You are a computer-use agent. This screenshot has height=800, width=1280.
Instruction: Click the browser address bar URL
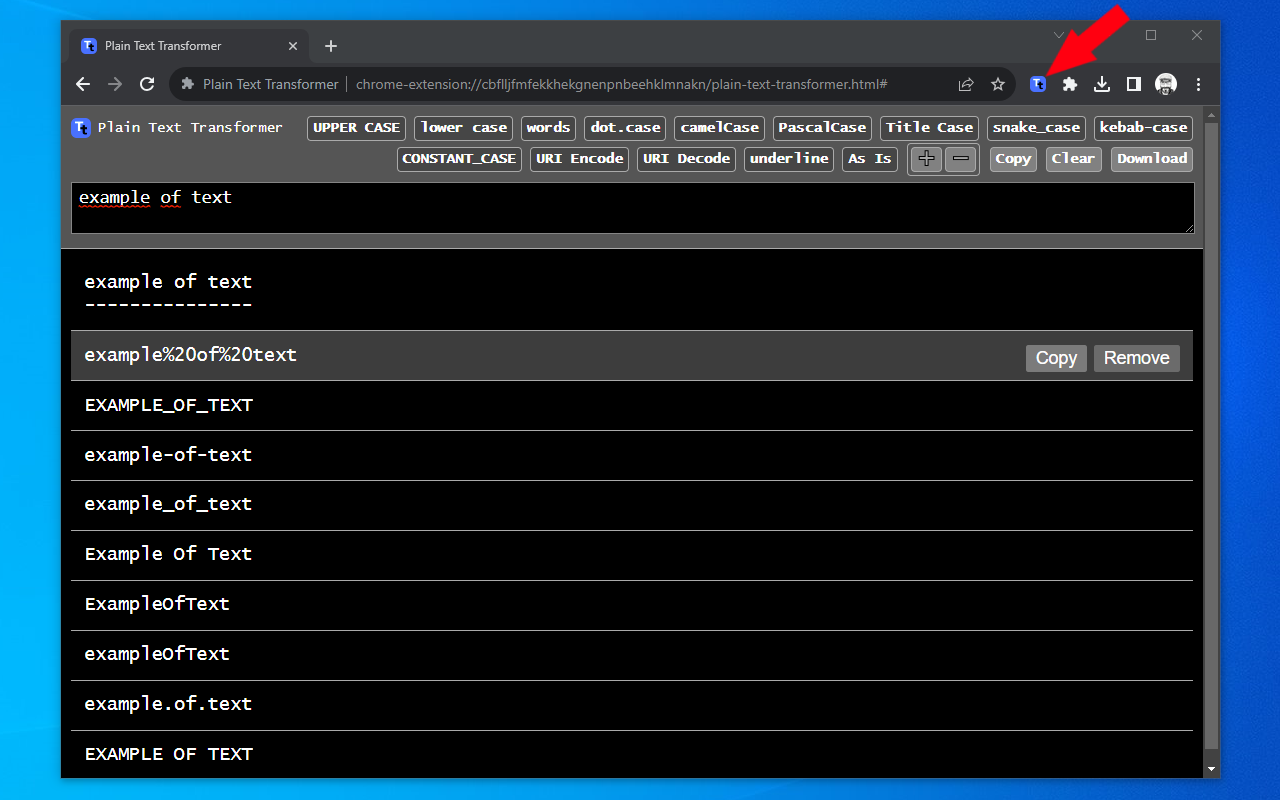click(x=621, y=84)
